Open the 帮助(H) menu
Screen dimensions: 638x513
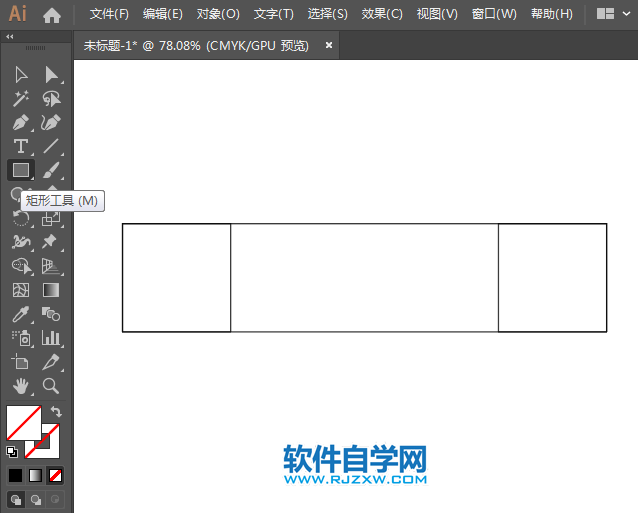552,14
